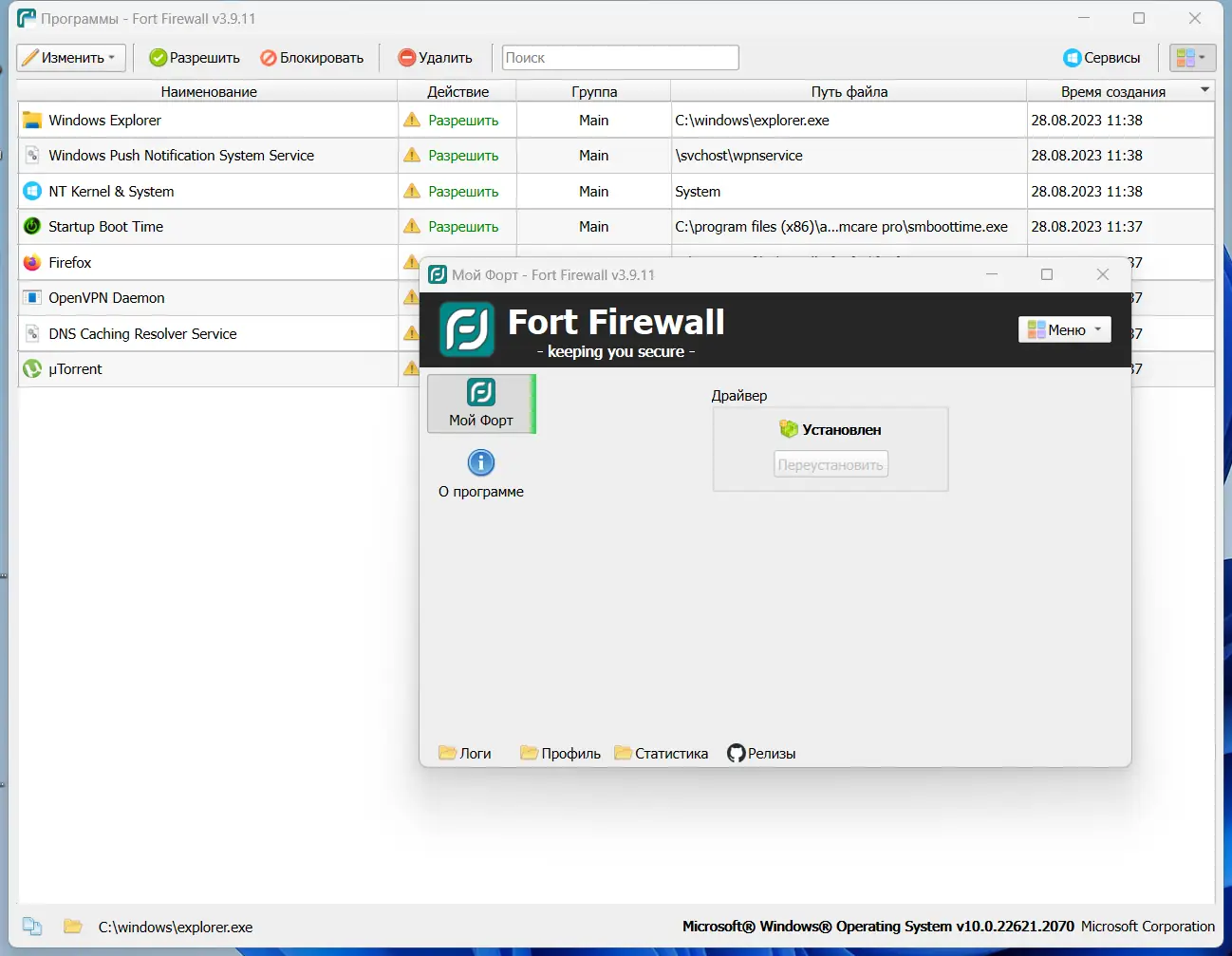Select the Firefox program name

point(70,262)
